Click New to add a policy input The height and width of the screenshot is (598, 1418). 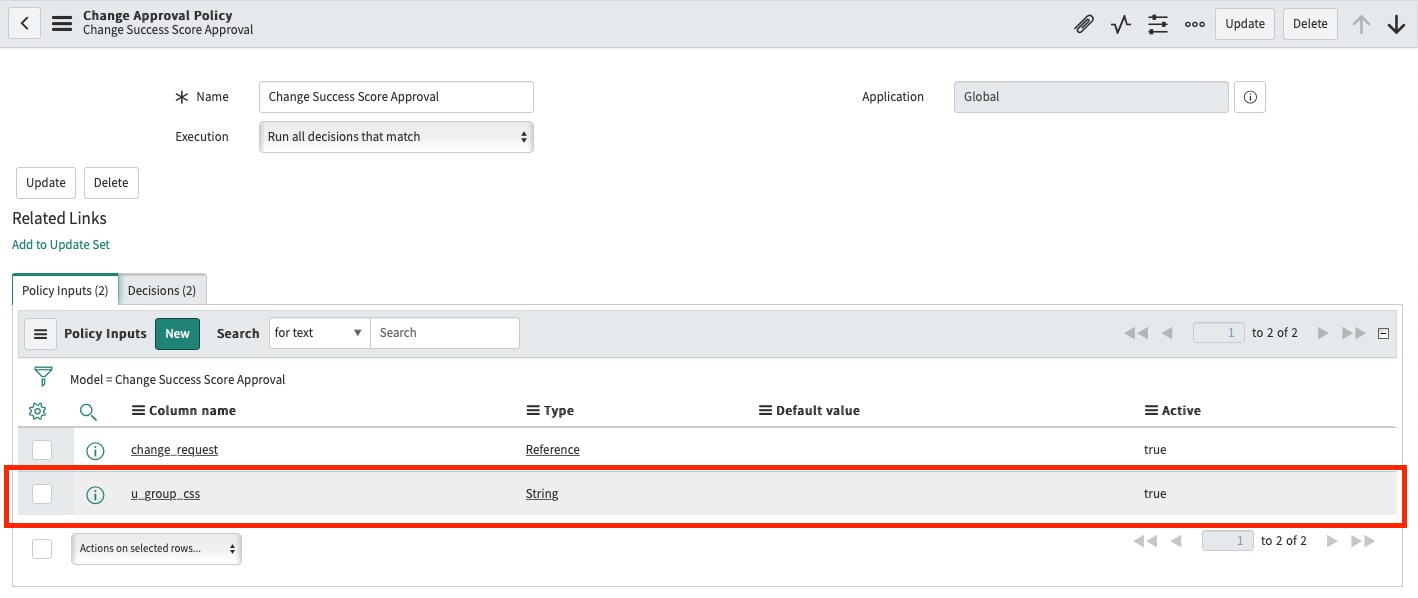click(177, 334)
